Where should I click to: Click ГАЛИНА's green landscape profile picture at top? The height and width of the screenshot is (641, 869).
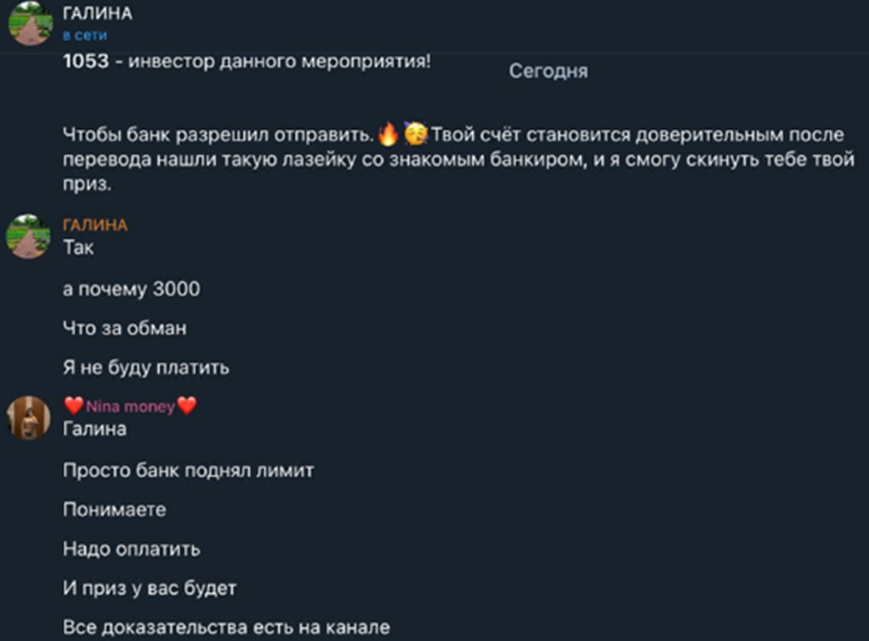pos(30,20)
